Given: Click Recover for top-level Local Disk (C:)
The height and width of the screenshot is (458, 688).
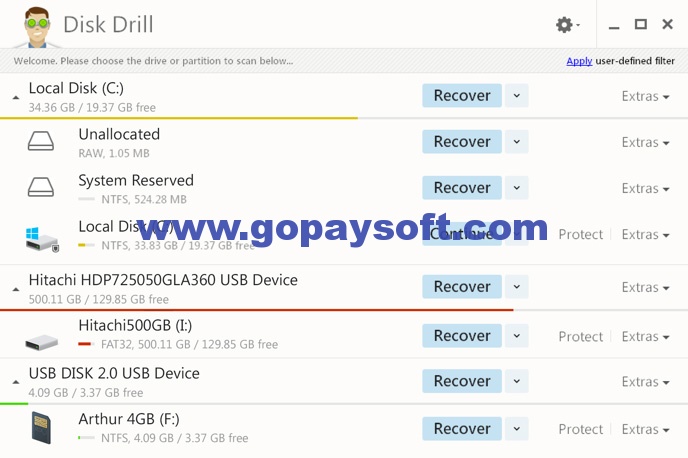Looking at the screenshot, I should coord(462,96).
